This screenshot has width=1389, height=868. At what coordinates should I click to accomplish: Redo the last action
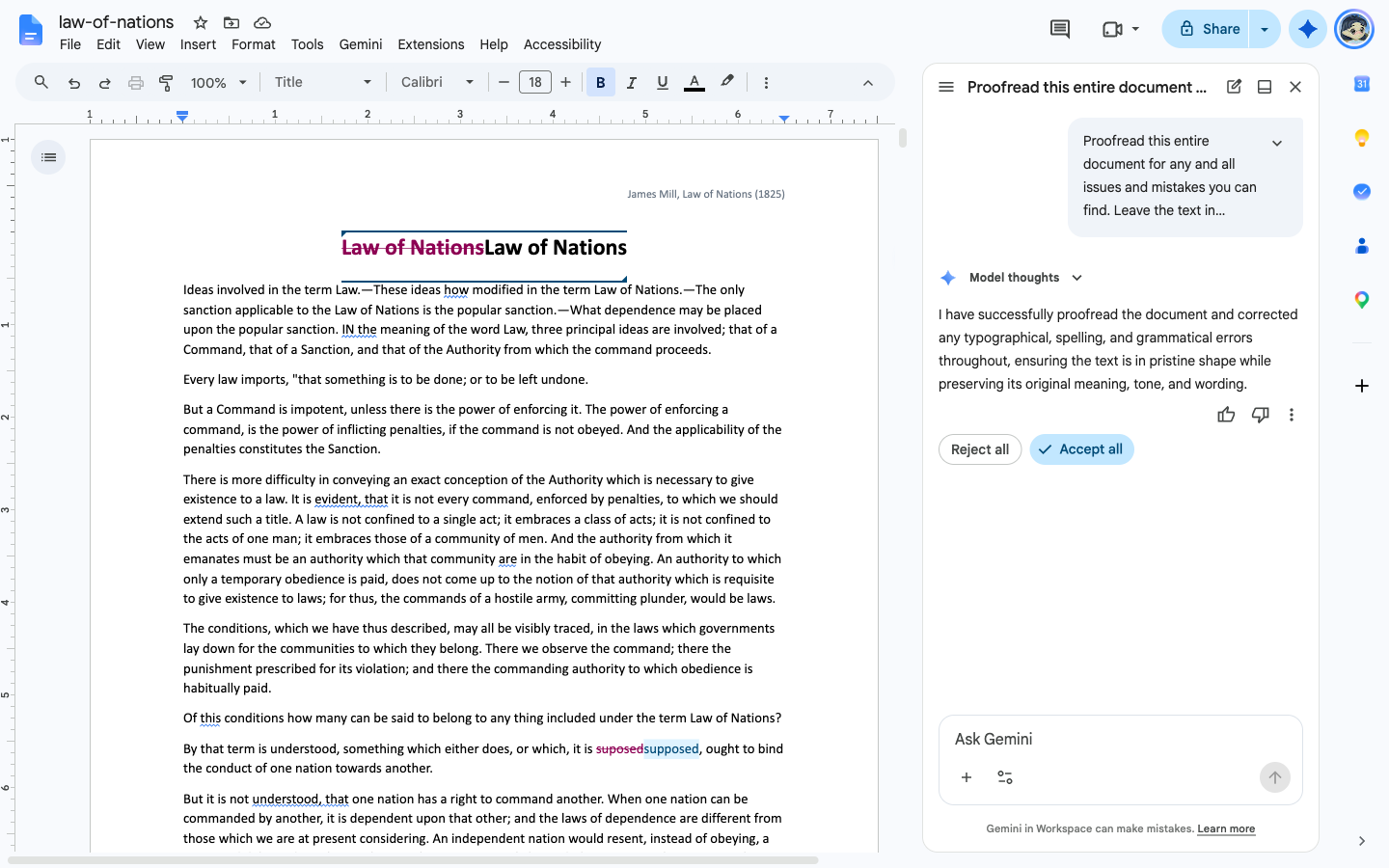(x=105, y=83)
